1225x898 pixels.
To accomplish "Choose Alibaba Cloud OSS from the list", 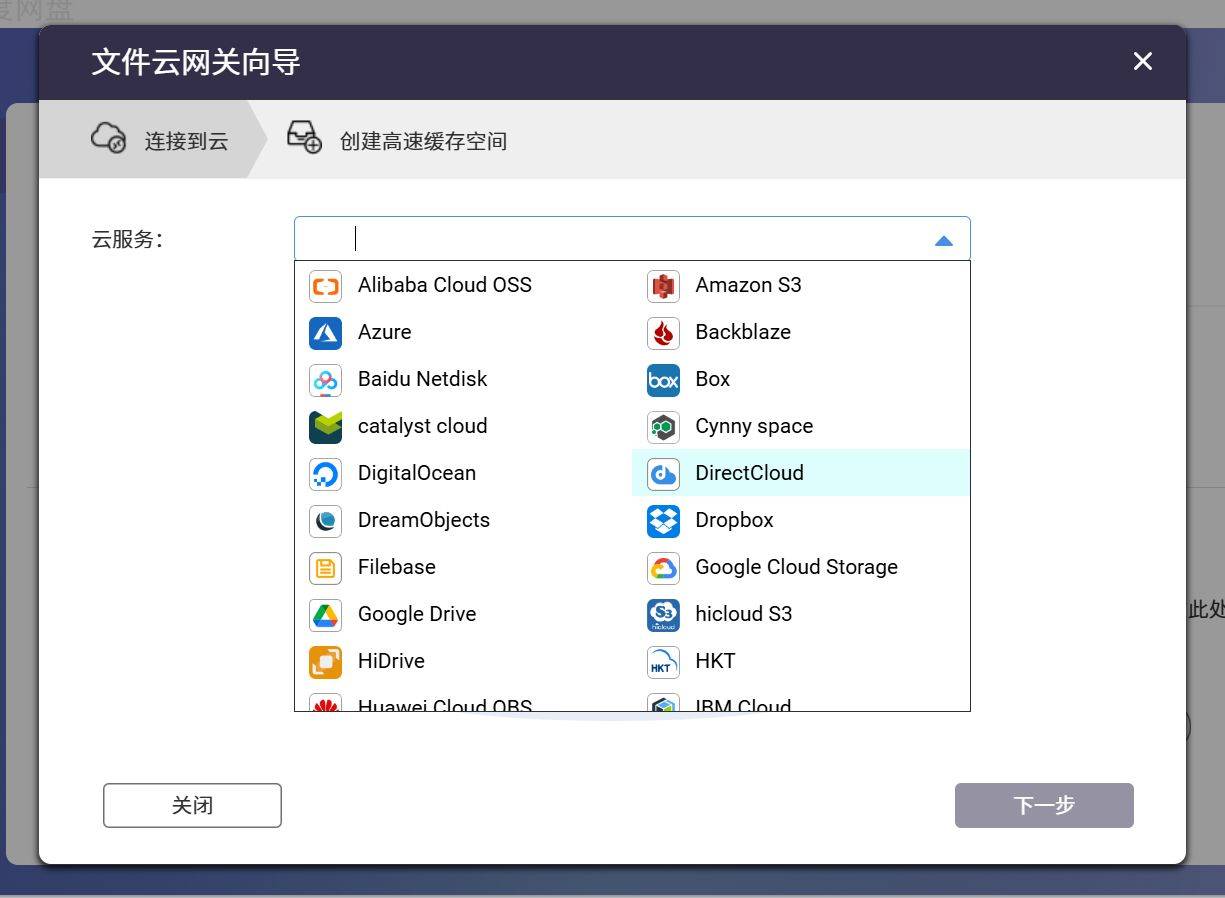I will 463,285.
